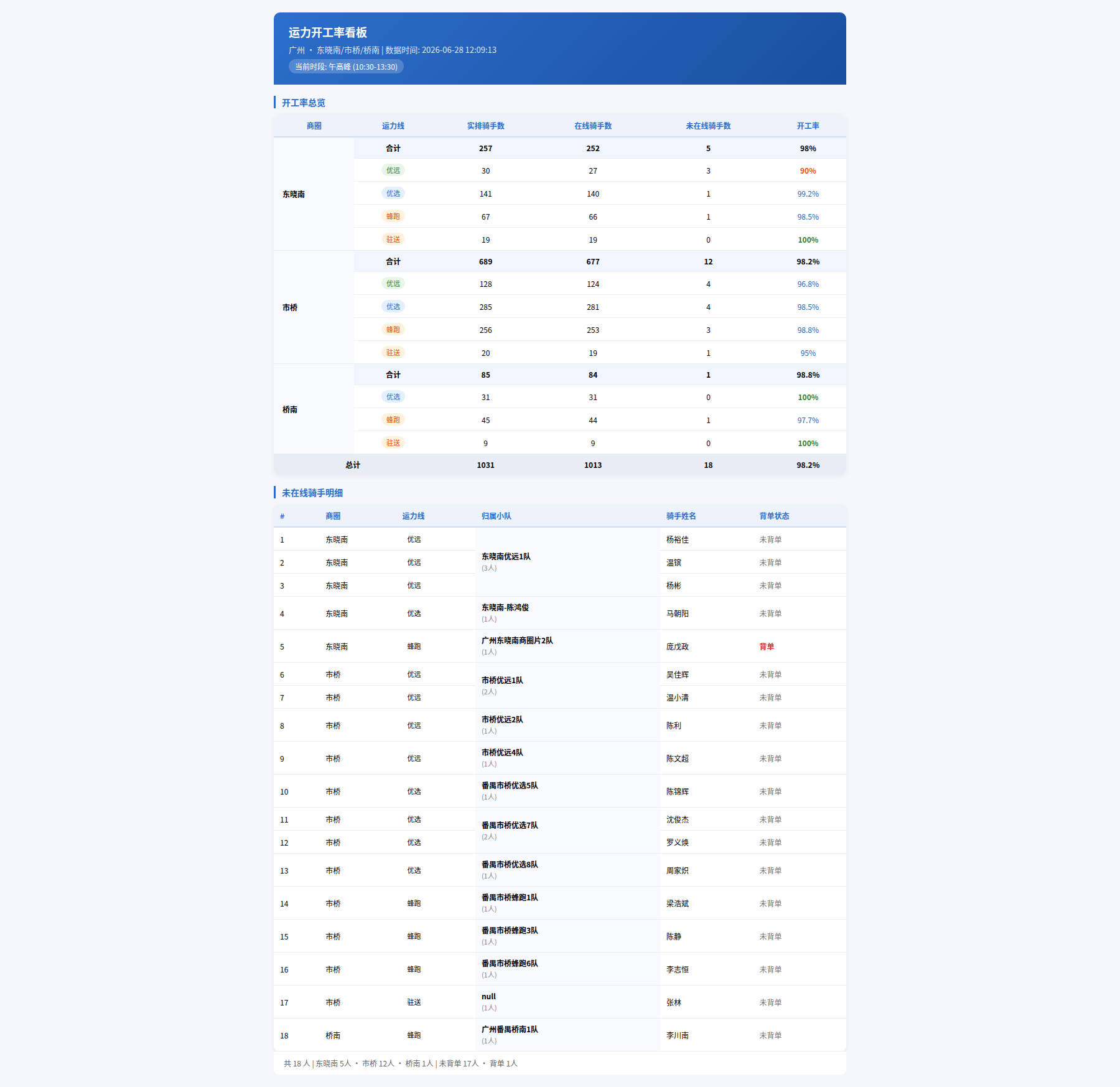Click the "骑手姓名" column header
Image resolution: width=1120 pixels, height=1087 pixels.
[x=681, y=516]
